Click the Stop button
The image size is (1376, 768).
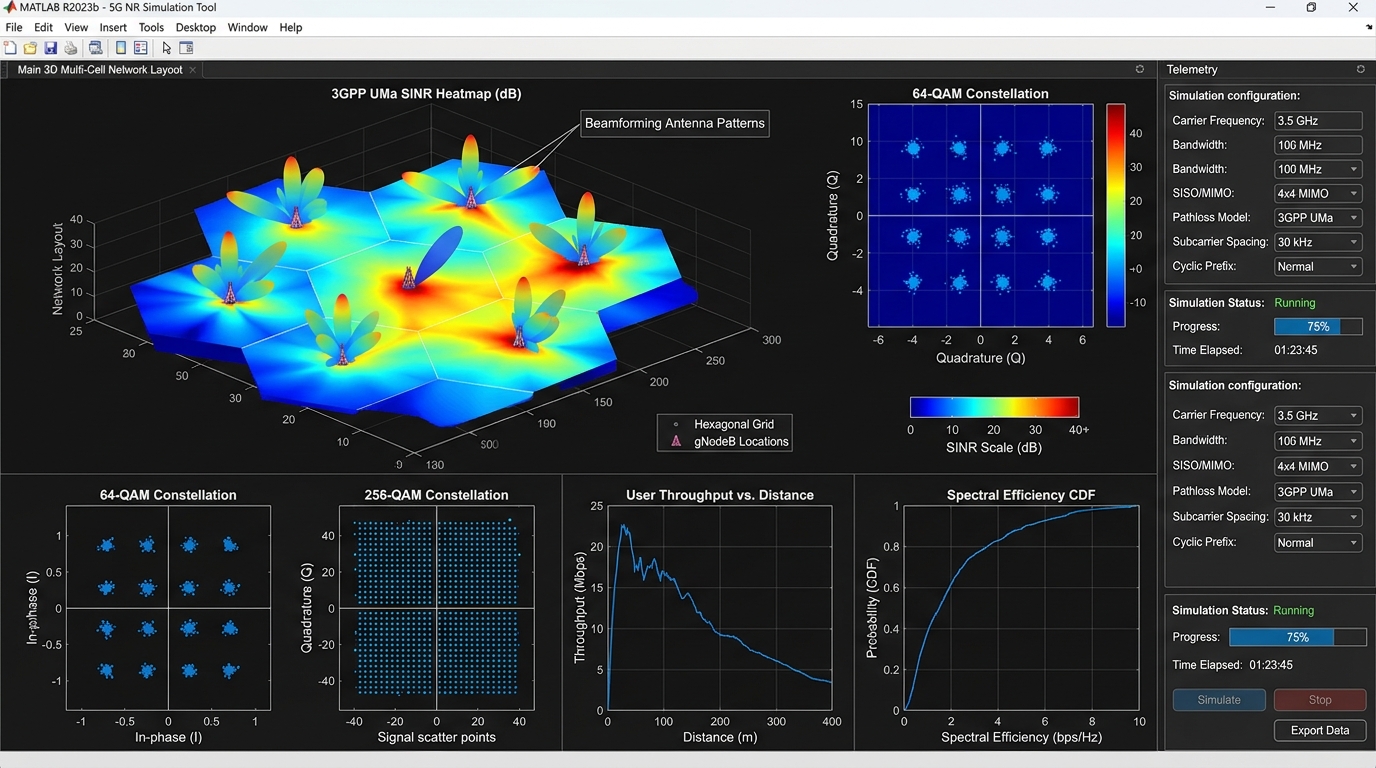click(1320, 700)
